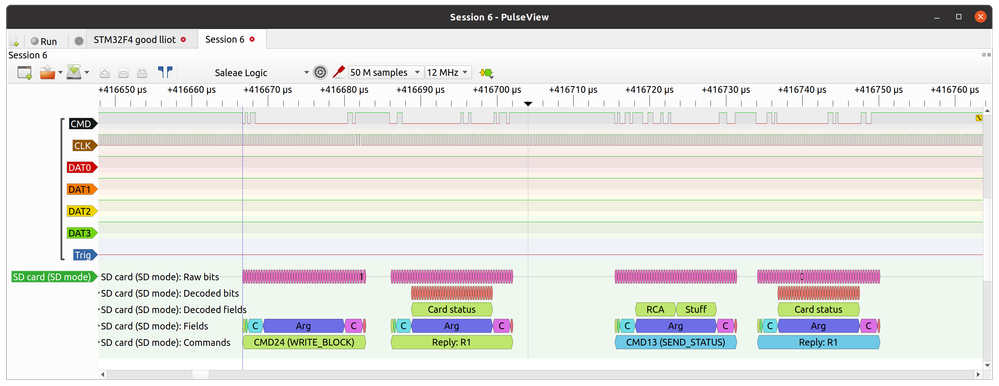This screenshot has width=999, height=386.
Task: Open the 12 MHz sample rate dropdown
Action: (x=449, y=73)
